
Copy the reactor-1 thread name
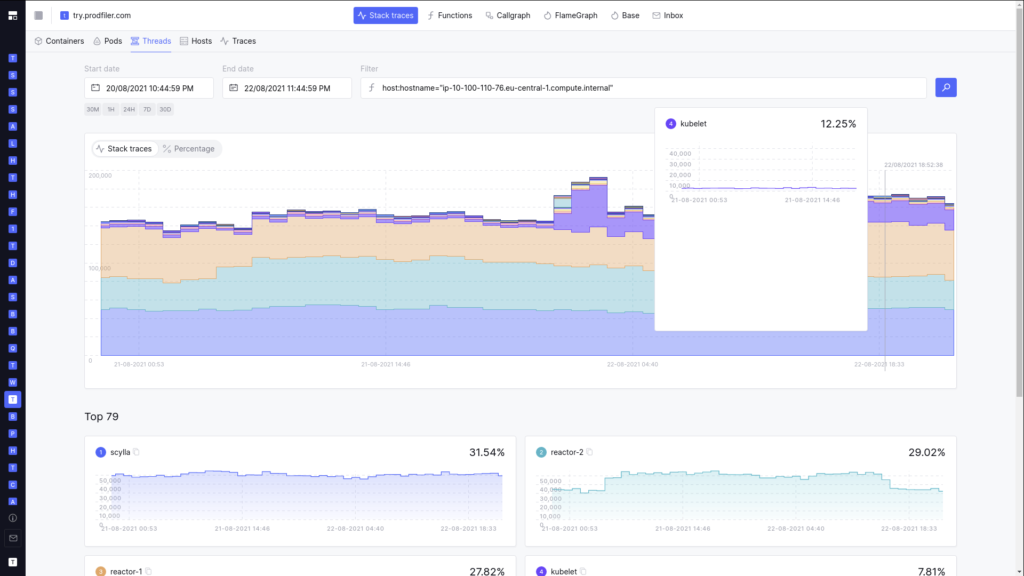click(x=149, y=571)
